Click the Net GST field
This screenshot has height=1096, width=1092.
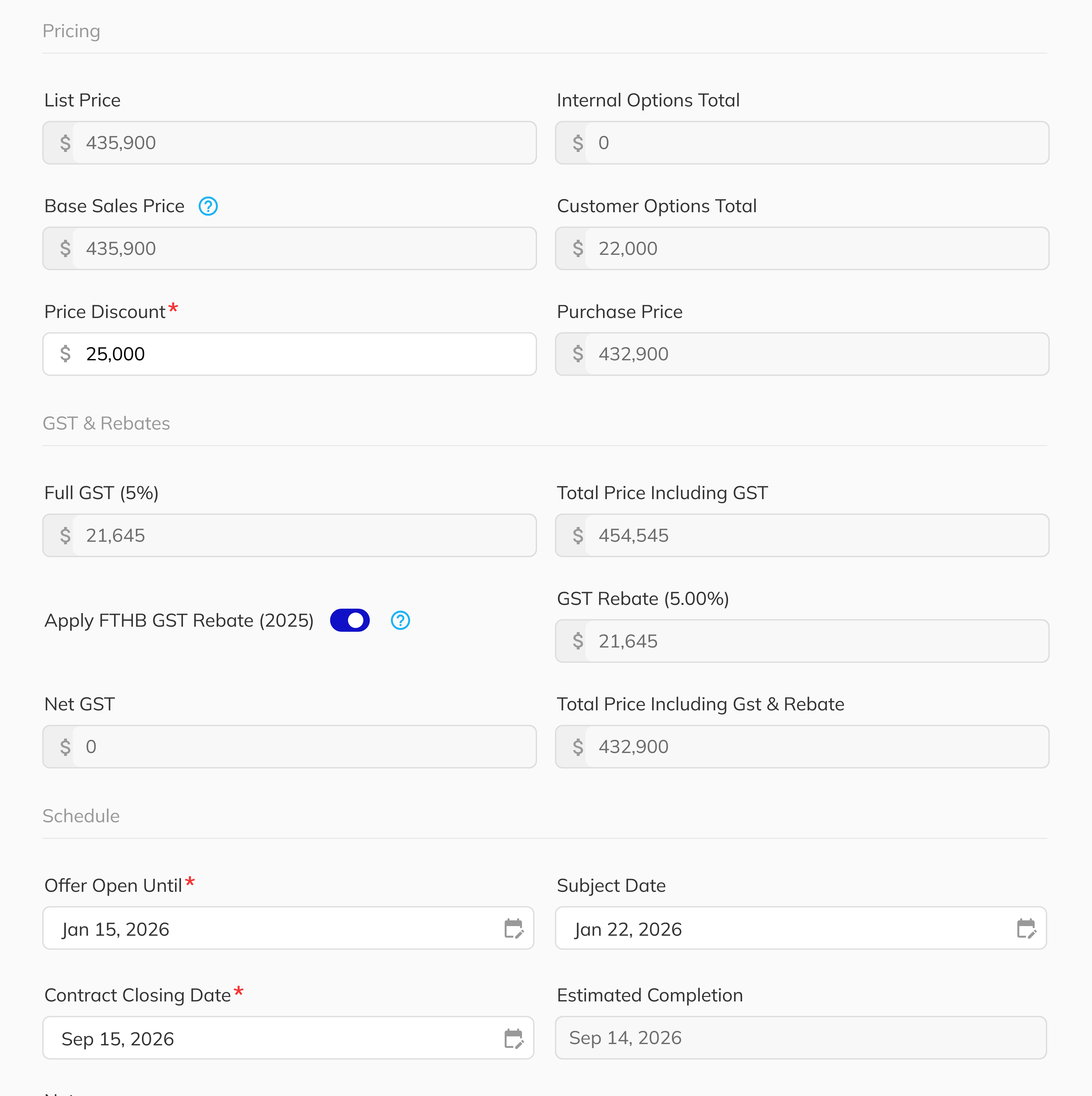tap(290, 747)
